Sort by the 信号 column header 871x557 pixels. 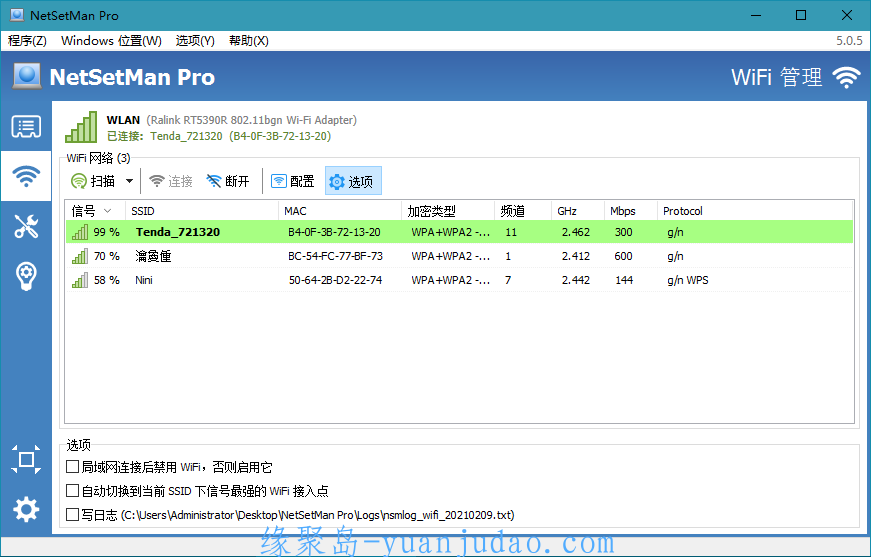coord(96,211)
